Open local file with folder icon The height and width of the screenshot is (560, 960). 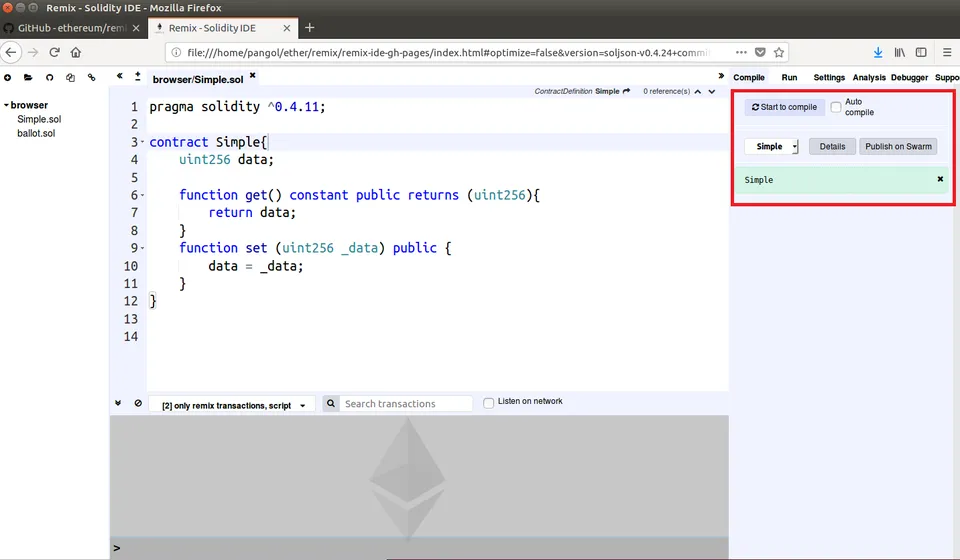(28, 78)
